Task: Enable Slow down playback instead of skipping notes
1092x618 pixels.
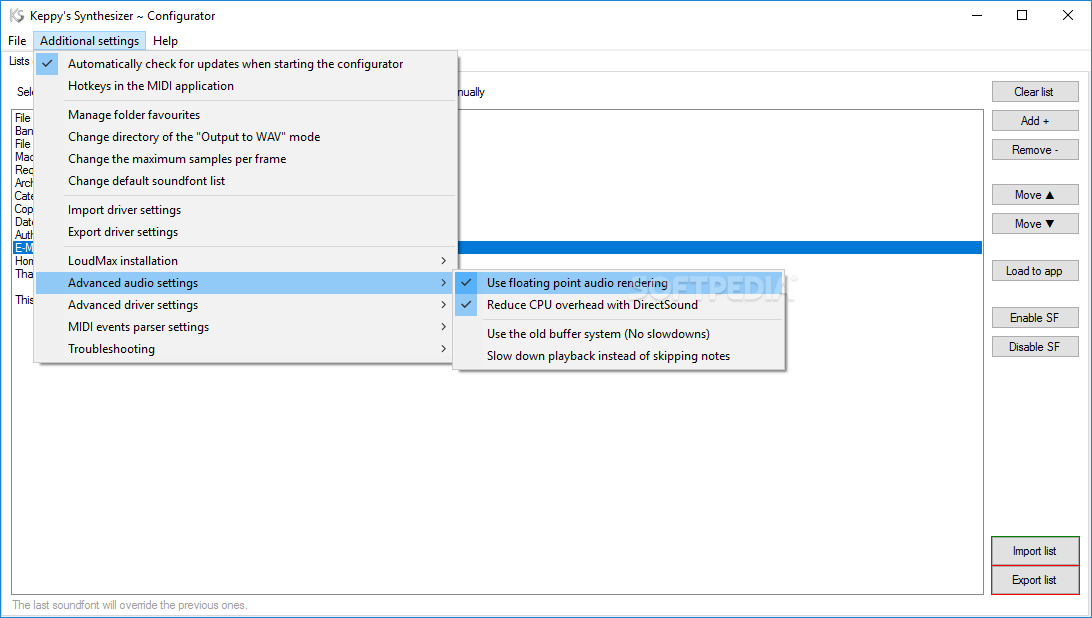Action: click(x=619, y=356)
